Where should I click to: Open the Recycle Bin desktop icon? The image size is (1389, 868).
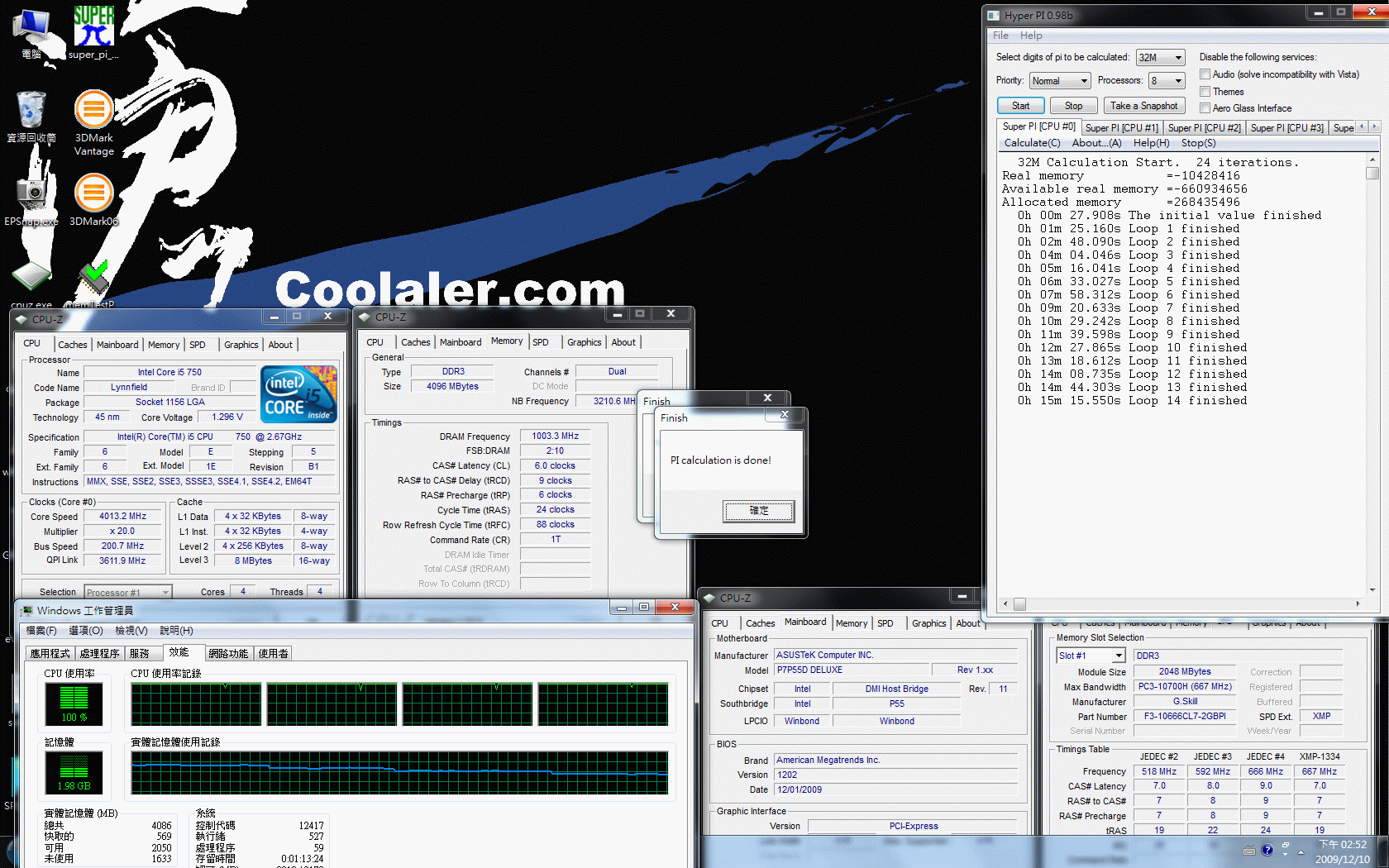click(31, 116)
